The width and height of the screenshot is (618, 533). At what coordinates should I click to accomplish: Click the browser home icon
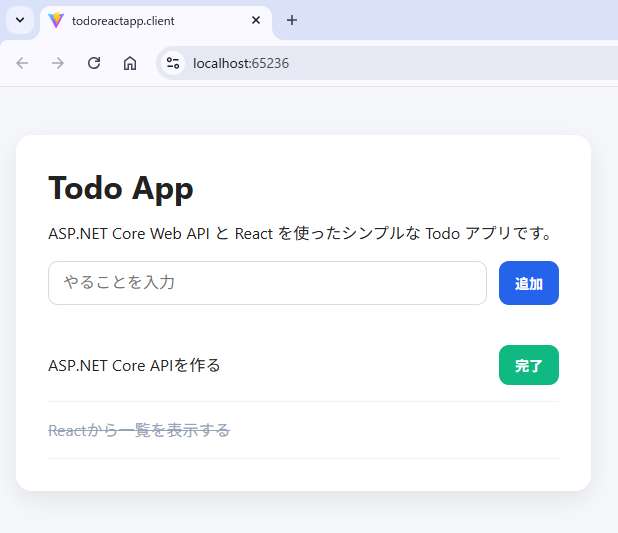130,63
